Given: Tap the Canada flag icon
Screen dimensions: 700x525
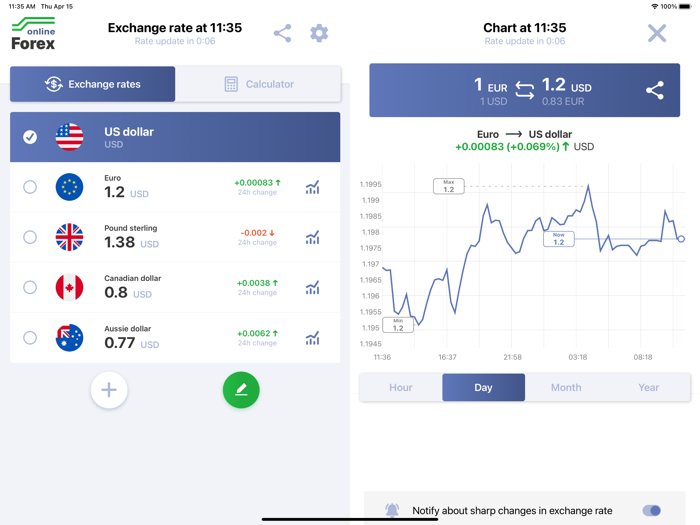Looking at the screenshot, I should point(69,287).
